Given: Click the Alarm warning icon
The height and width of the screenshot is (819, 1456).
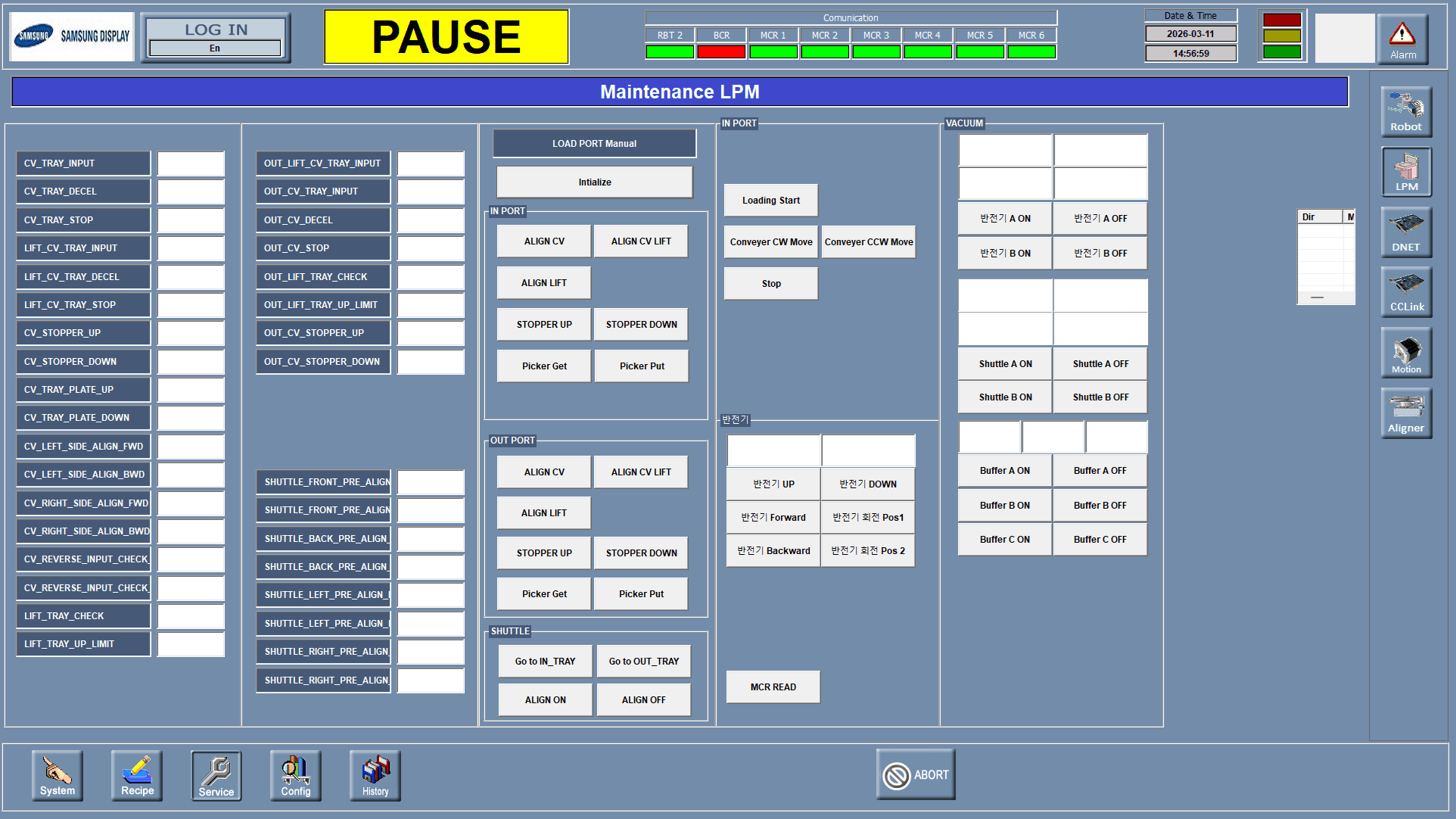Looking at the screenshot, I should (x=1402, y=39).
